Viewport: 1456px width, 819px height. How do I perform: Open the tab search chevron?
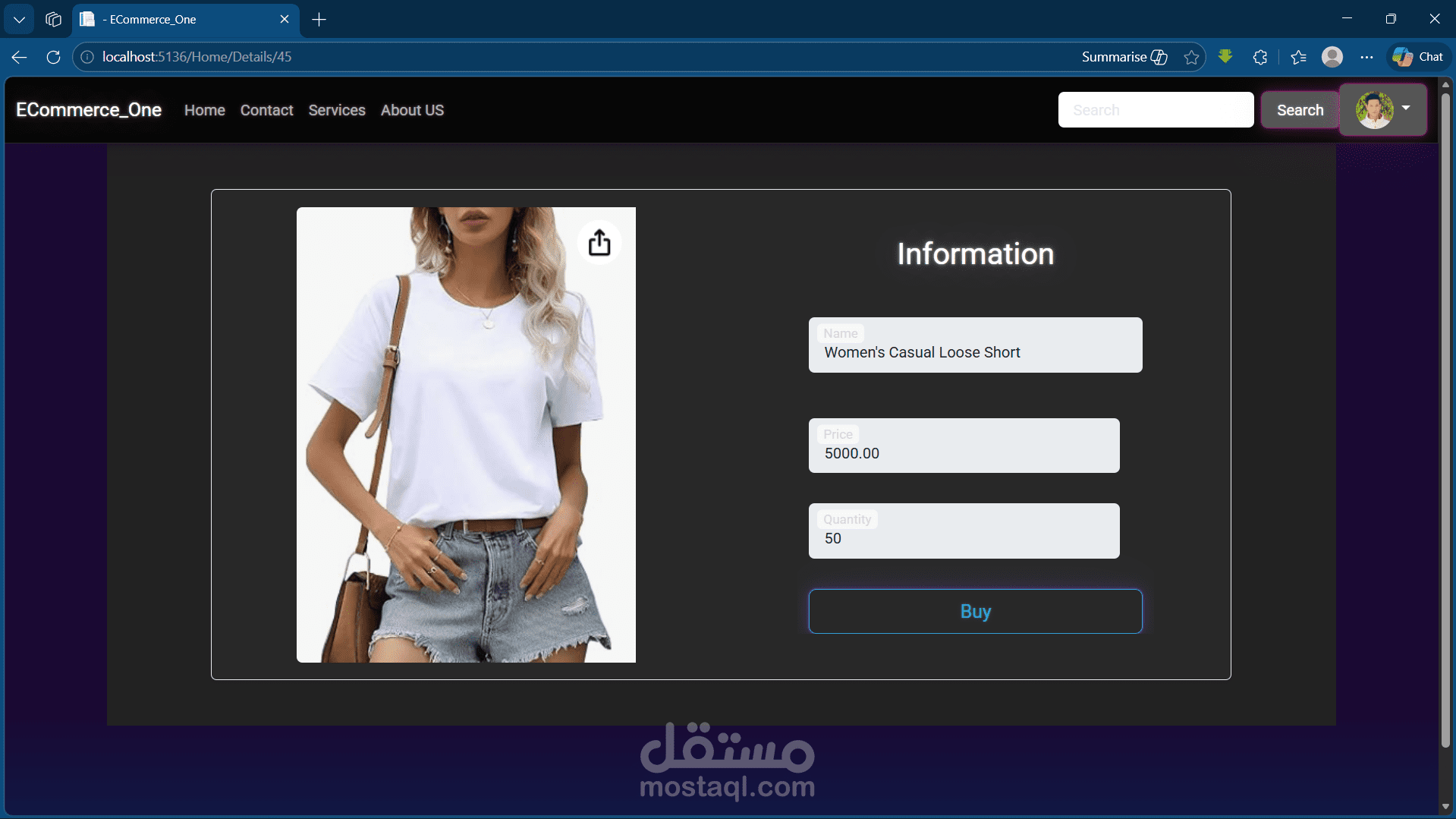(x=19, y=20)
